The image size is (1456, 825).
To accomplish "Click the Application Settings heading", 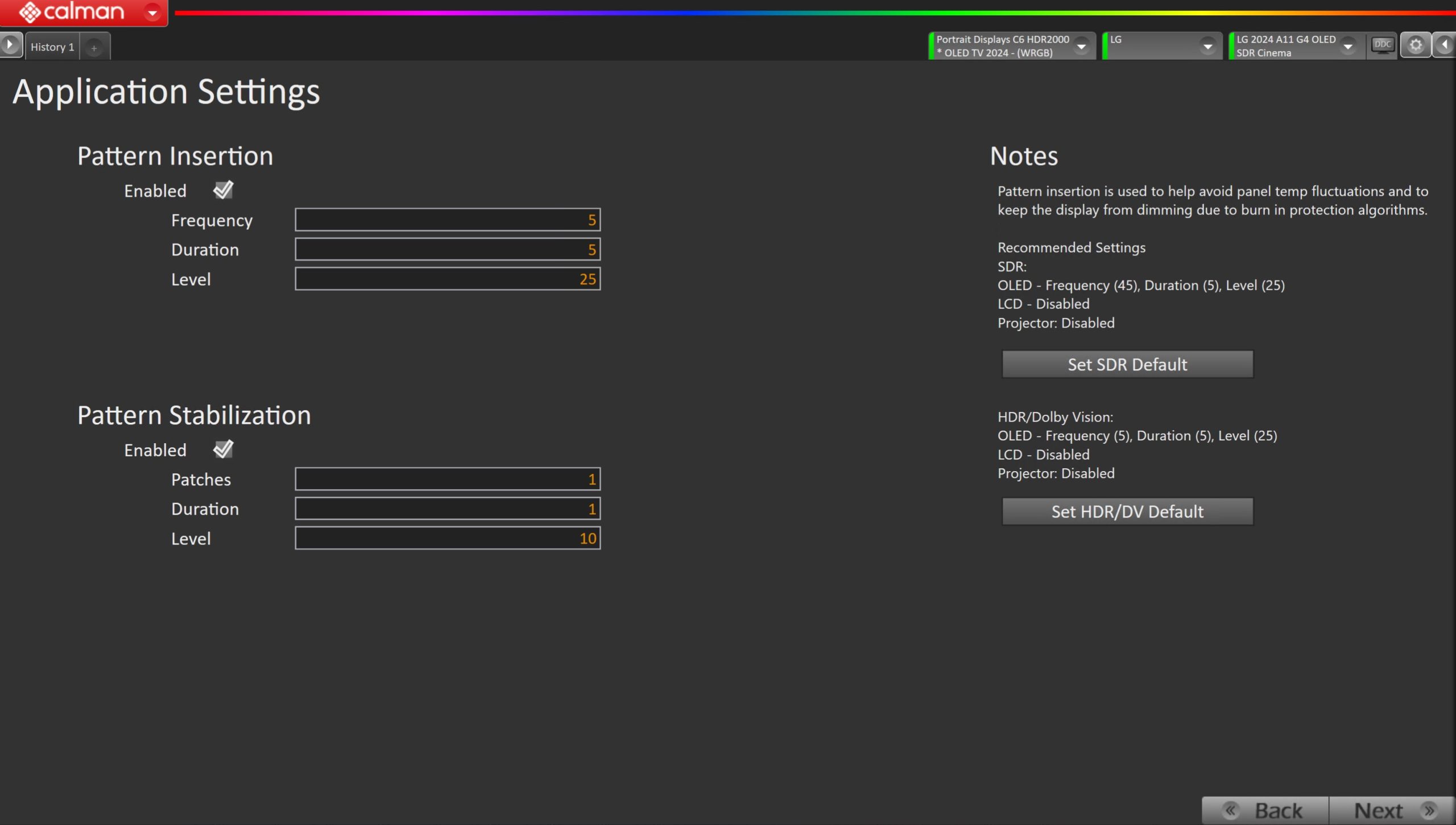I will 166,92.
